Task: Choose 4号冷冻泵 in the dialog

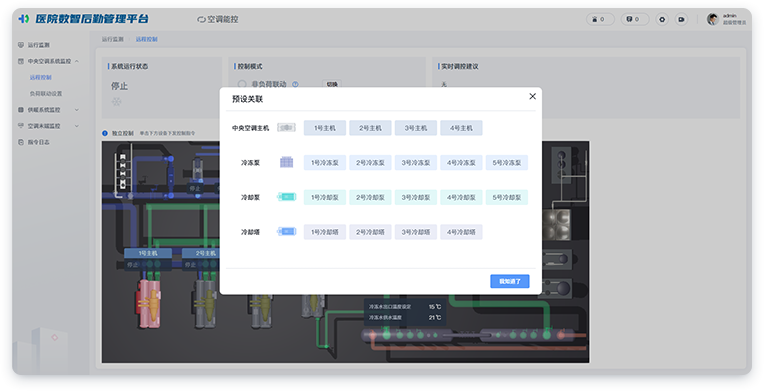Action: pos(461,163)
